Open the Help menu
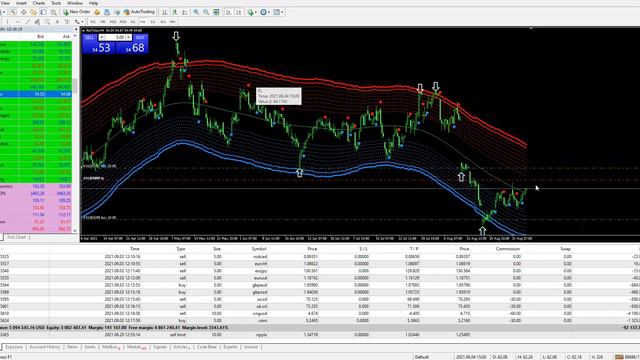640x360 pixels. coord(93,3)
